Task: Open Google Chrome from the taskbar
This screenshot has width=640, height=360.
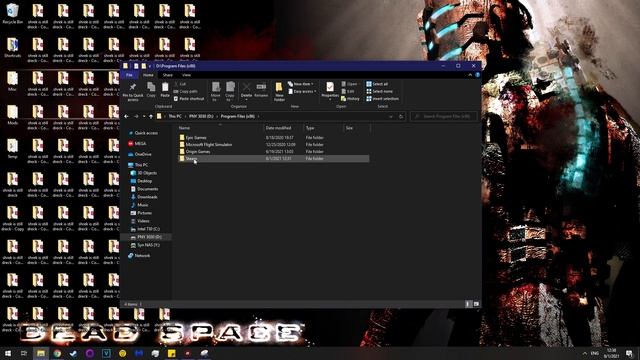Action: pos(57,353)
